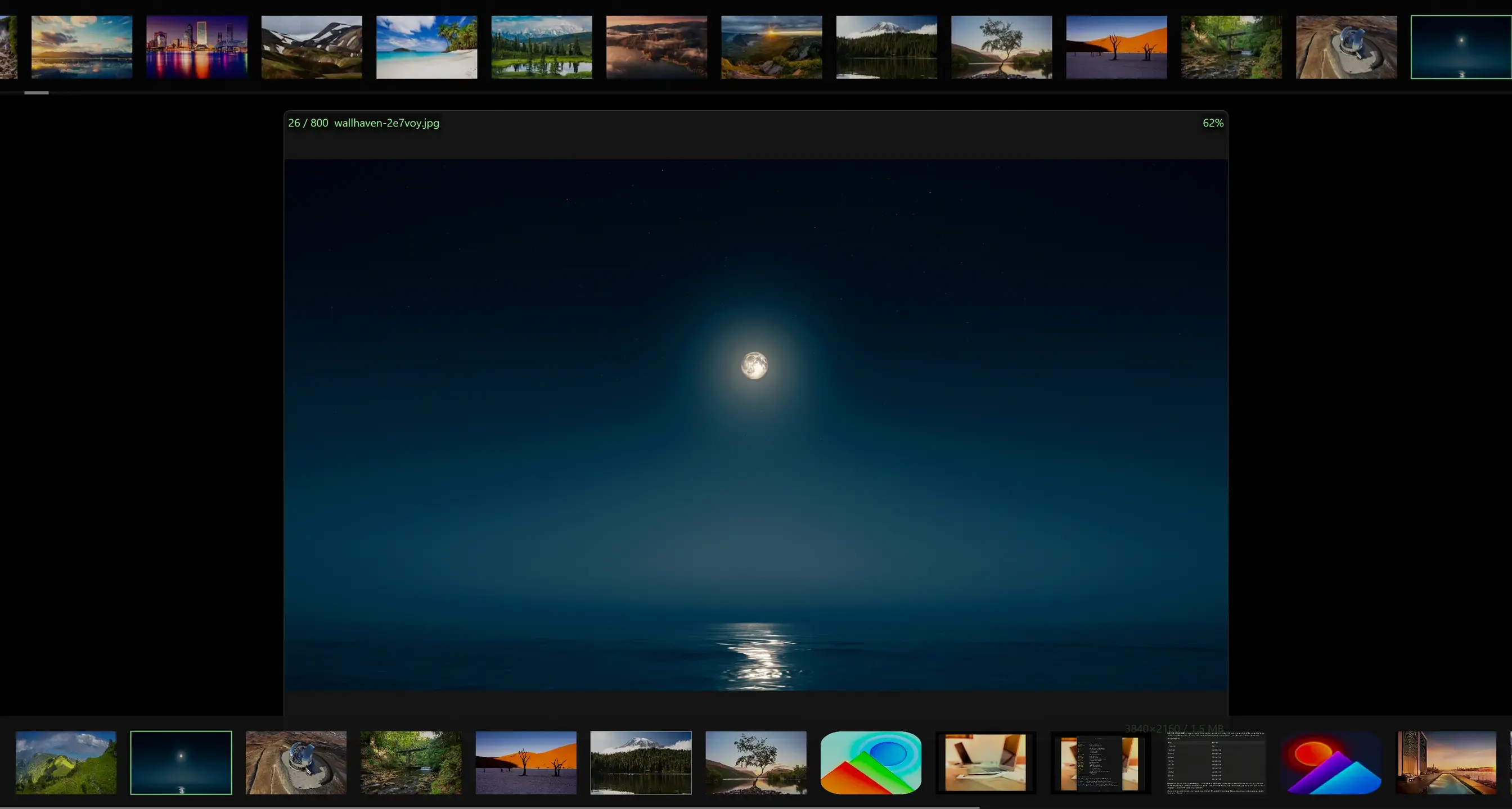Image resolution: width=1512 pixels, height=809 pixels.
Task: Select highlighted moon thumbnail in top strip
Action: tap(1461, 47)
